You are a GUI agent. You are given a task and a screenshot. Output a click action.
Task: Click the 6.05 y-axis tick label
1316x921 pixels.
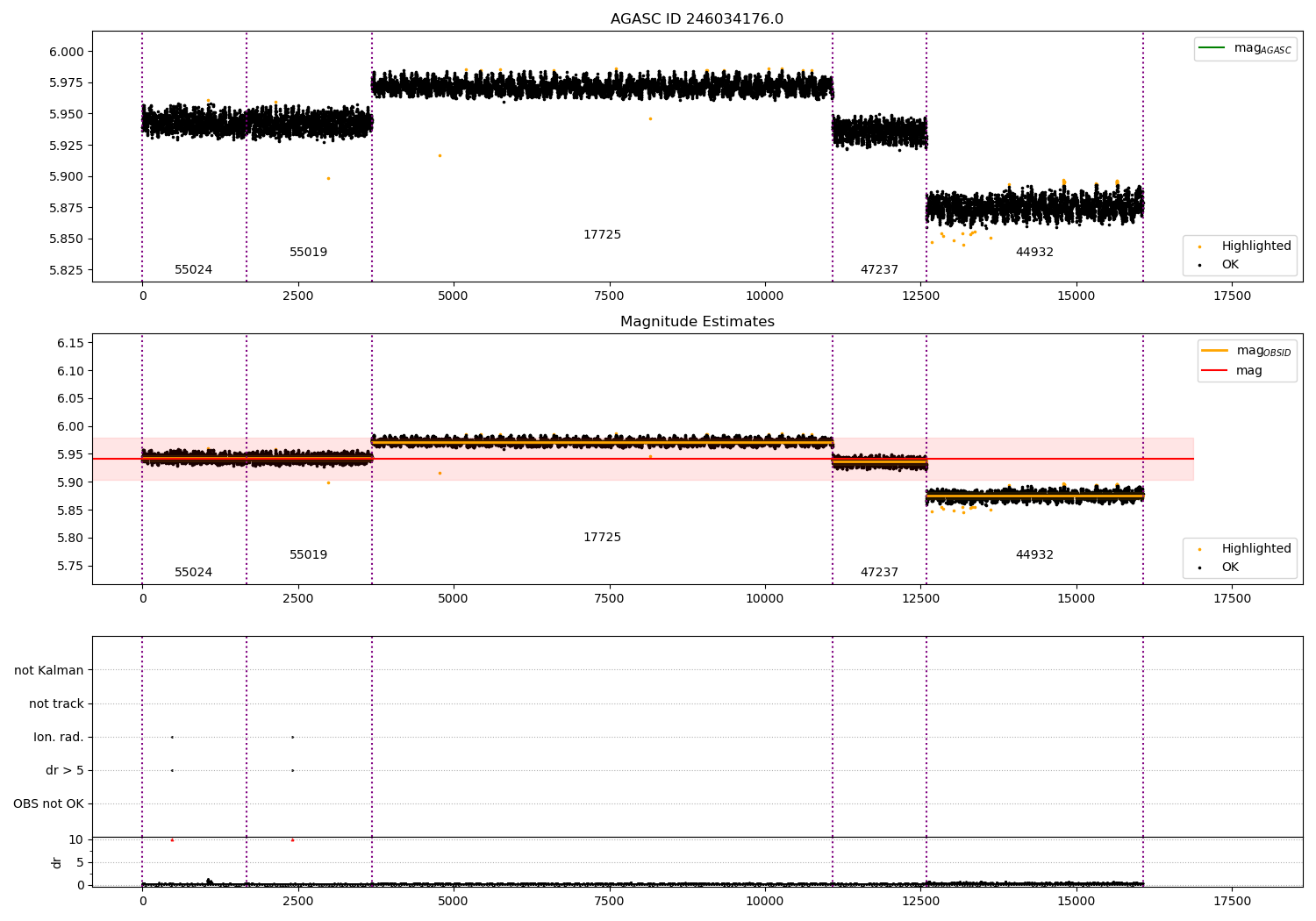tap(70, 399)
